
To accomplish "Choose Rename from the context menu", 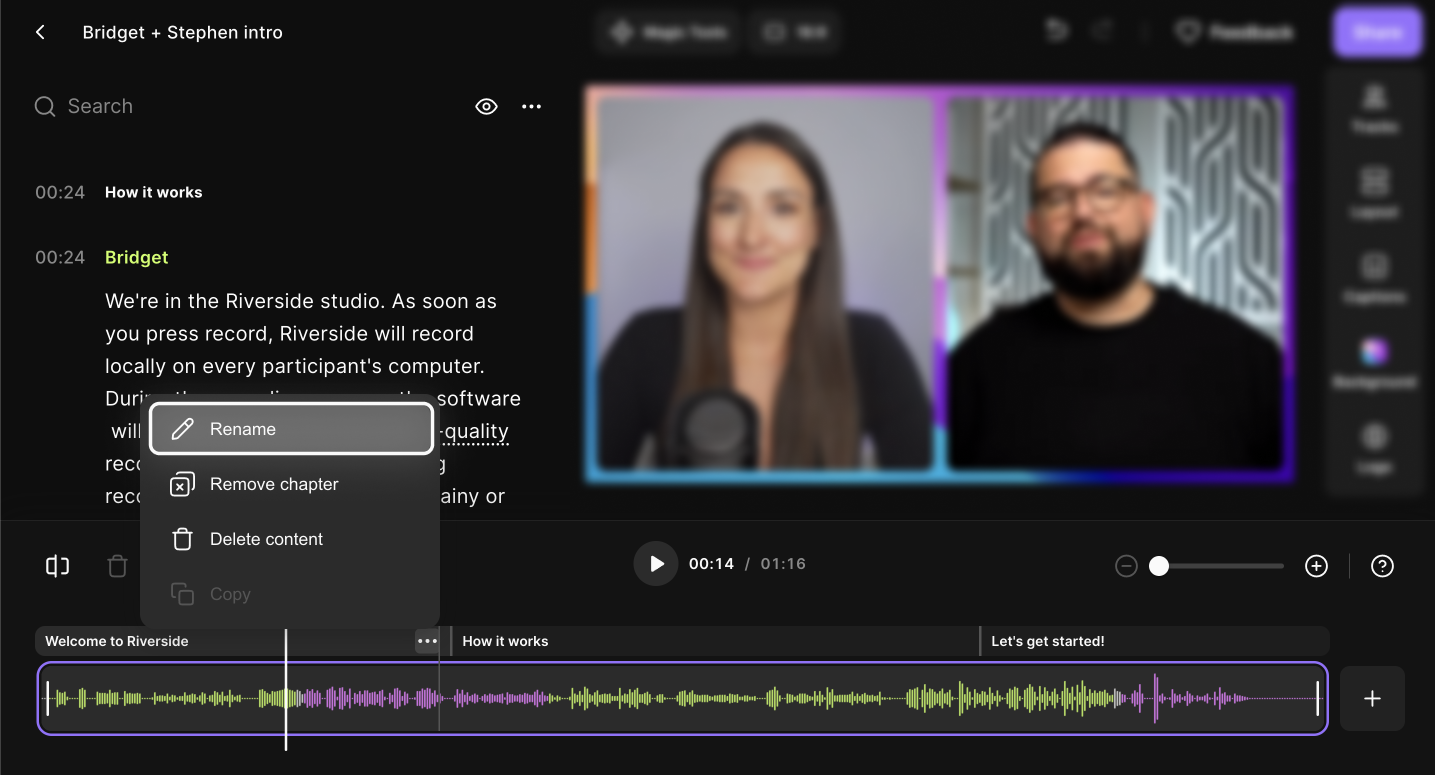I will click(291, 429).
